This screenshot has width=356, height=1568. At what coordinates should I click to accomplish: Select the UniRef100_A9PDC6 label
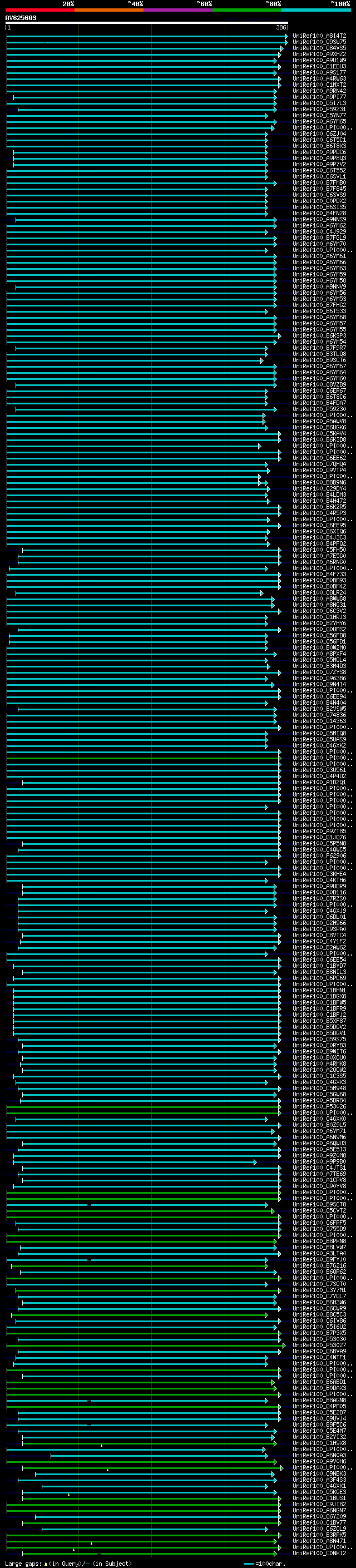click(319, 152)
